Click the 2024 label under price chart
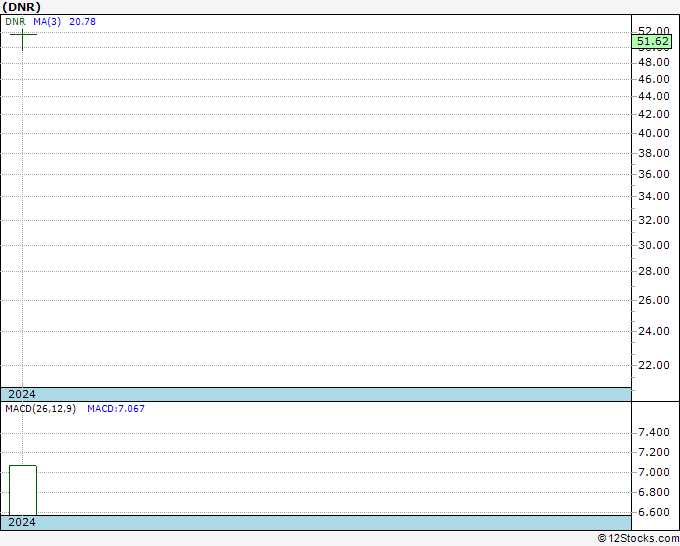 coord(22,394)
